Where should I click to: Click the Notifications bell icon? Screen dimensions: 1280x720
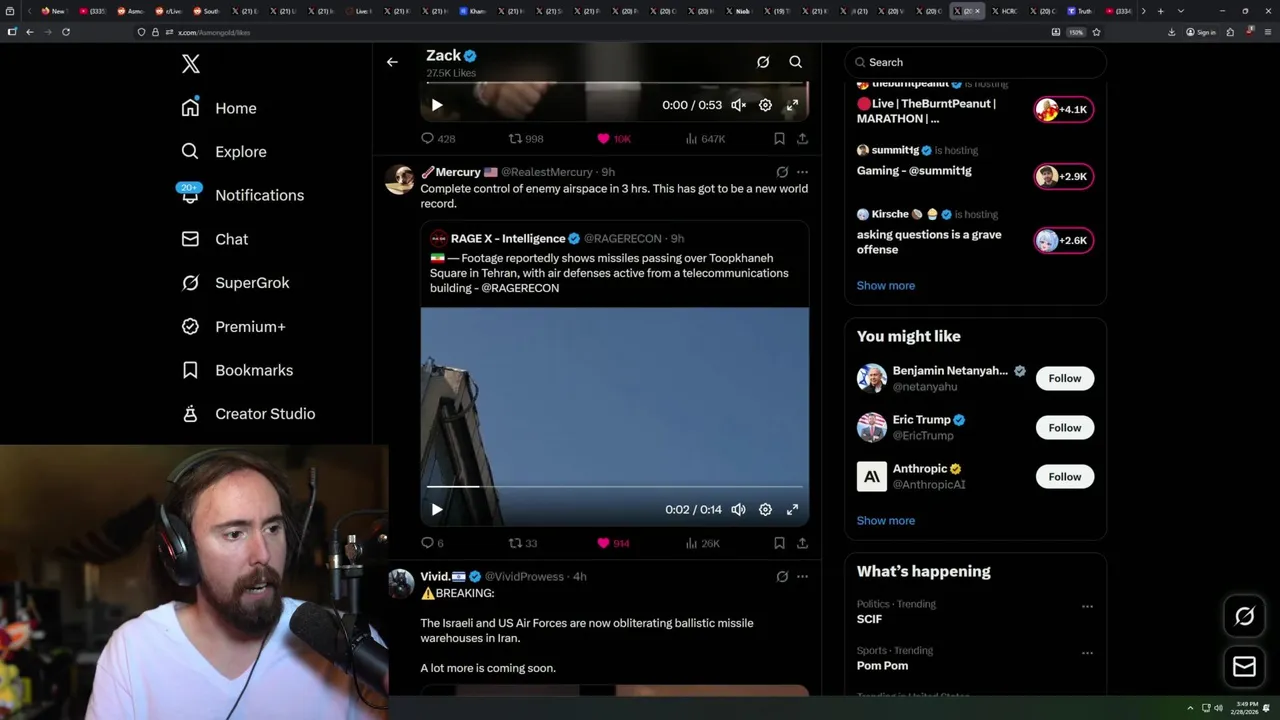click(190, 196)
